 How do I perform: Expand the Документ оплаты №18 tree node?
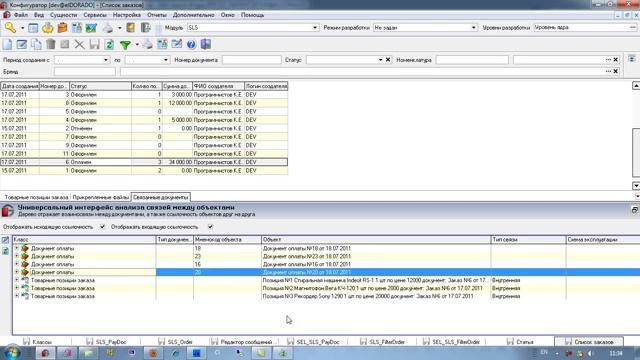click(17, 248)
